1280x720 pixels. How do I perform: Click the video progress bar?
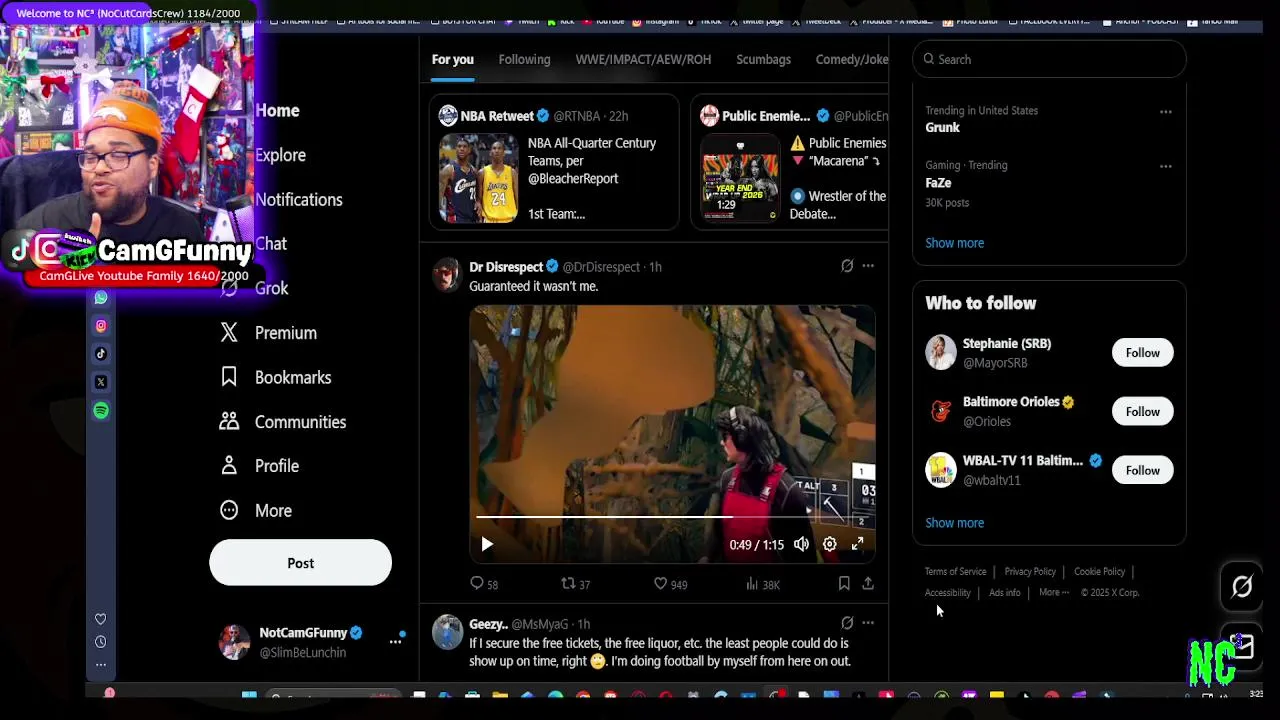(x=672, y=517)
